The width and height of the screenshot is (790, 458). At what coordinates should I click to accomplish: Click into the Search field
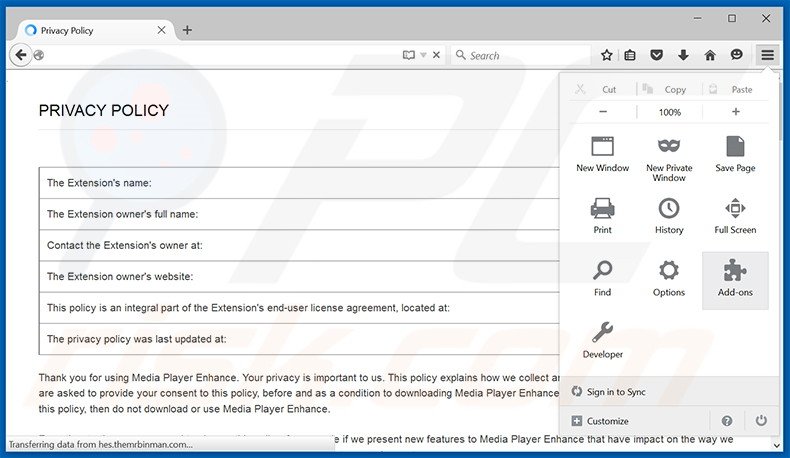[521, 55]
